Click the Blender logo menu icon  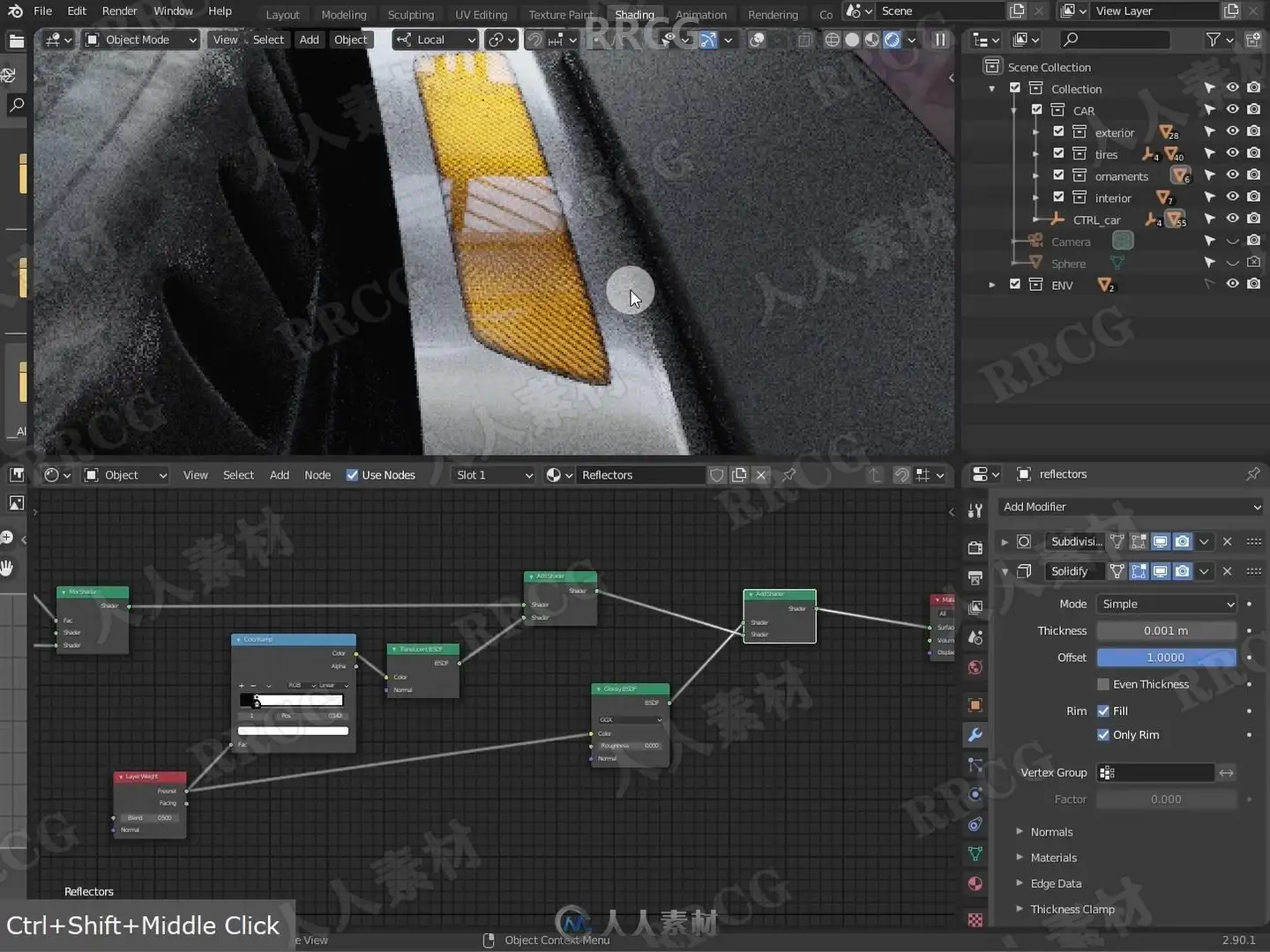tap(15, 11)
